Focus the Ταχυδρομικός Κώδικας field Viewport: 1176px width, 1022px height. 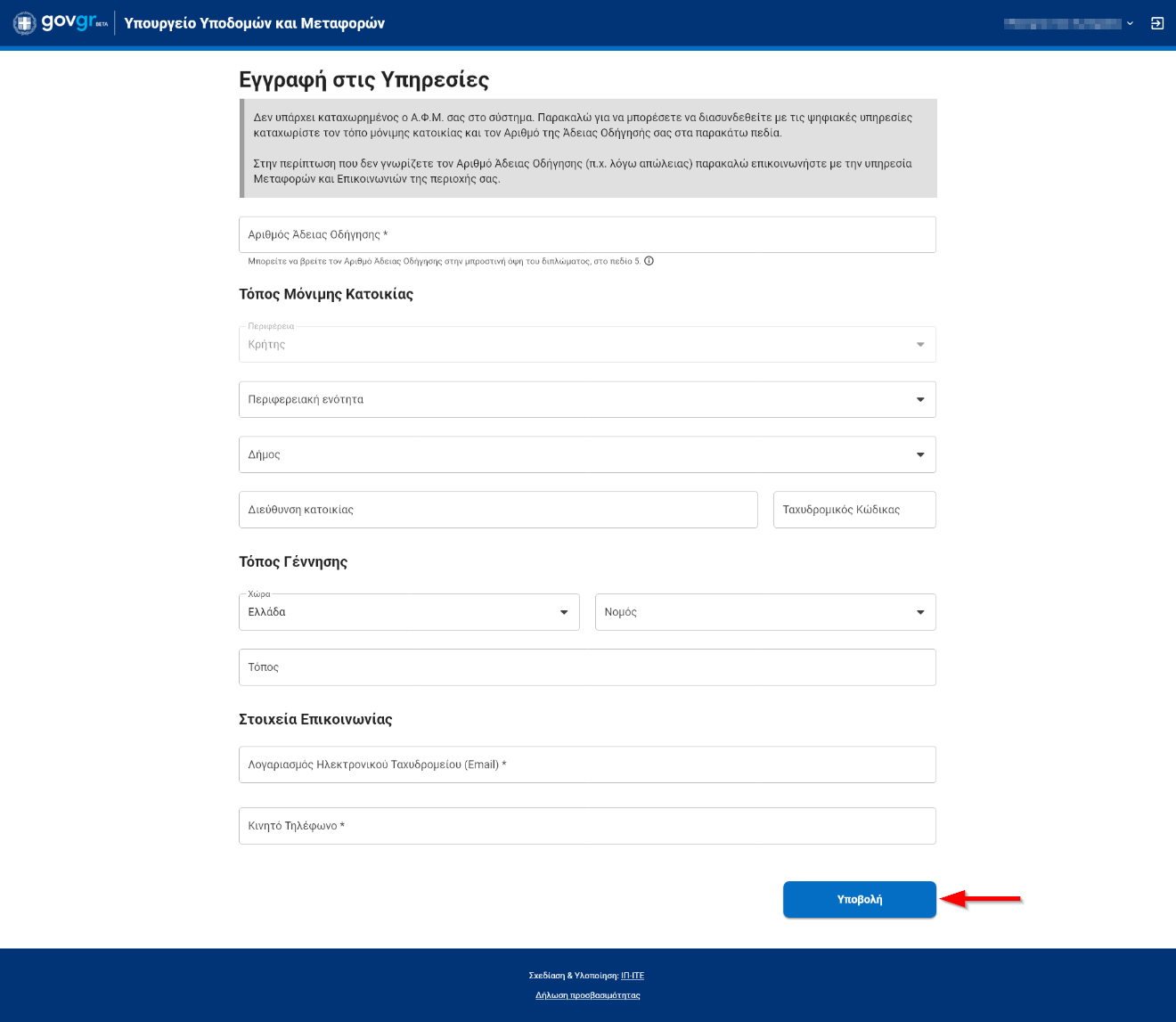pos(854,510)
